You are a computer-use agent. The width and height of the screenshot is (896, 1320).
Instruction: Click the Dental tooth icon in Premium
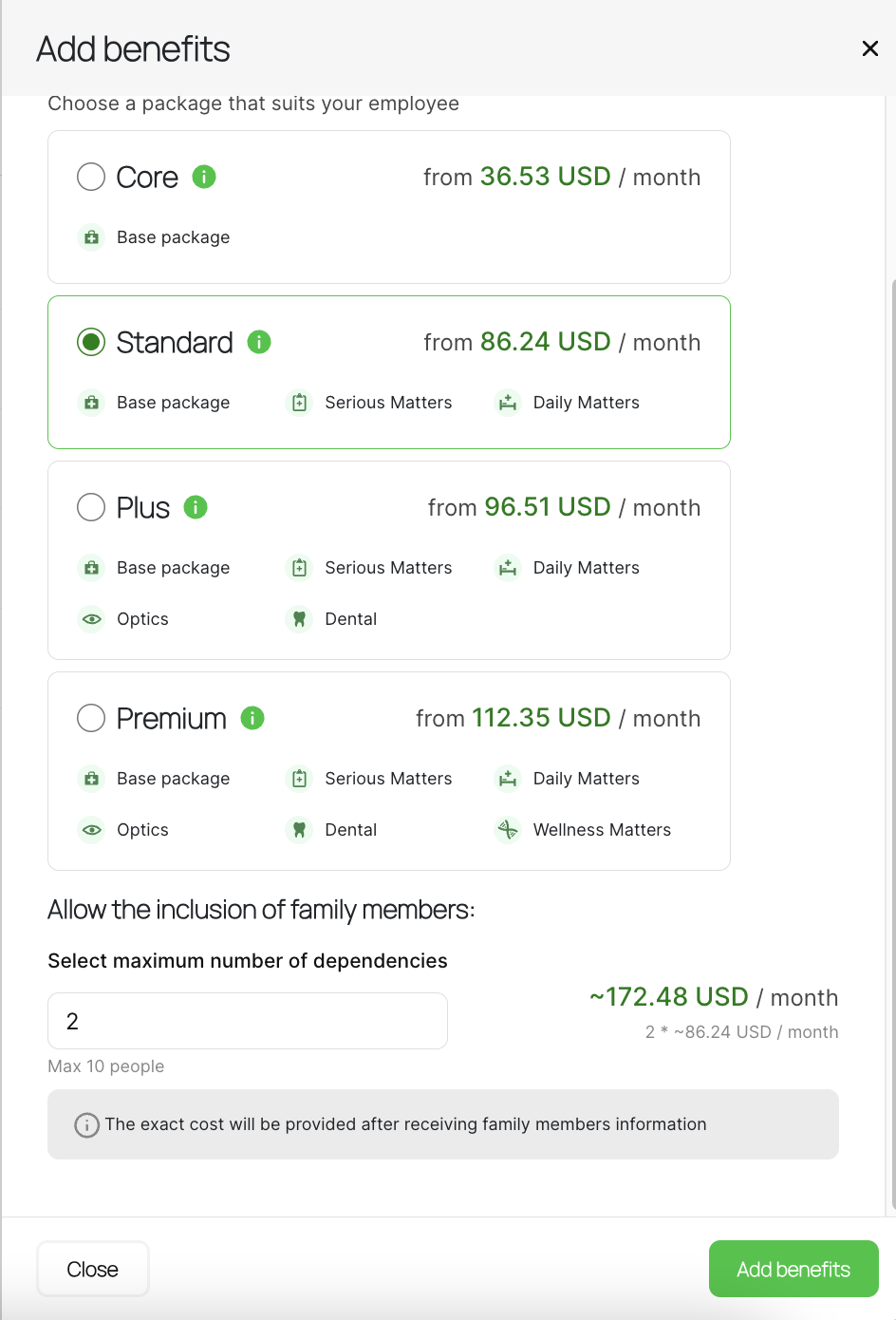point(299,830)
